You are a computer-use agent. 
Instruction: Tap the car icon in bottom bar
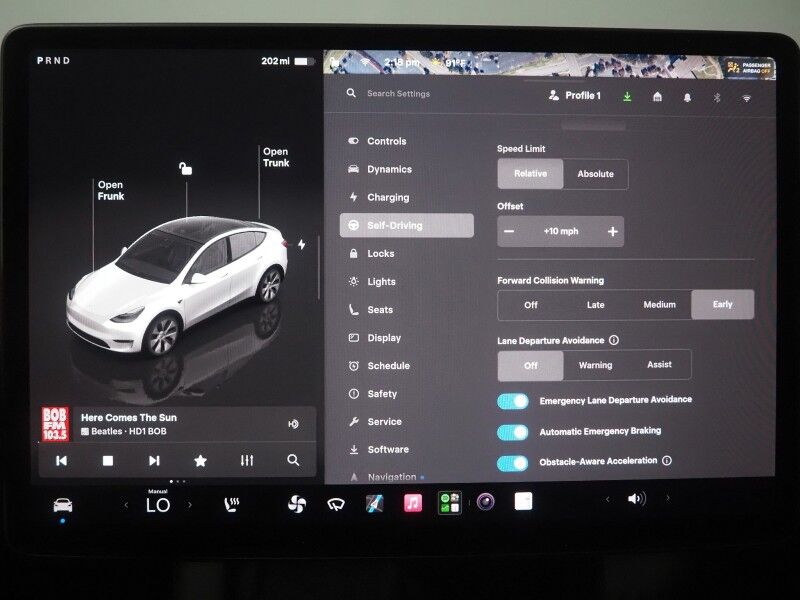coord(63,506)
